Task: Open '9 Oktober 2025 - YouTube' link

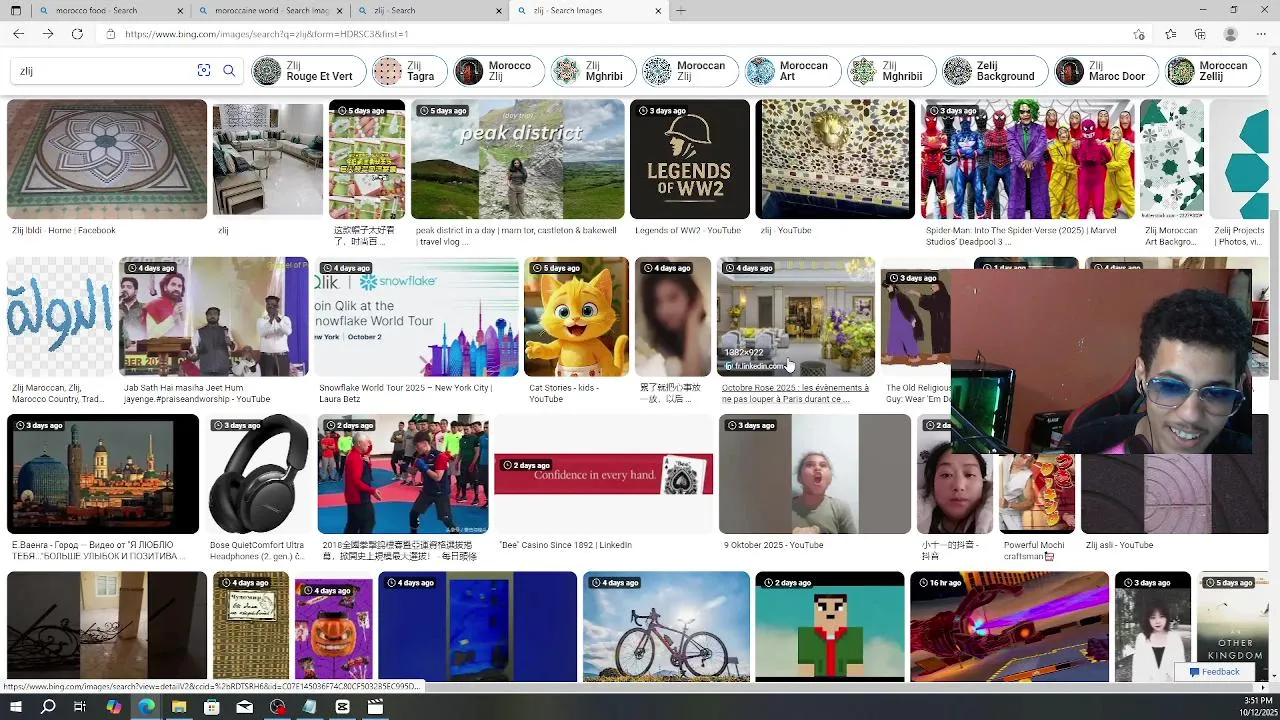Action: coord(774,545)
